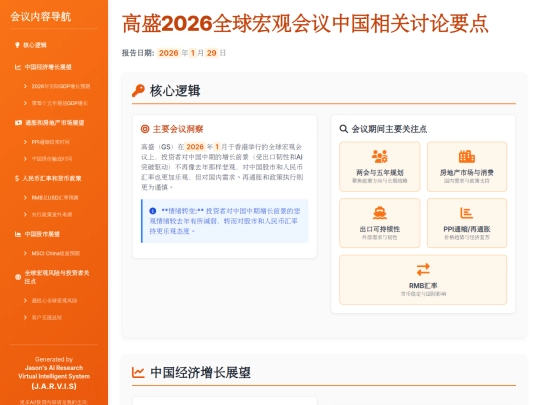Click the highlighted day 29 in report date
Screen dimensions: 540x405
pyautogui.click(x=211, y=53)
